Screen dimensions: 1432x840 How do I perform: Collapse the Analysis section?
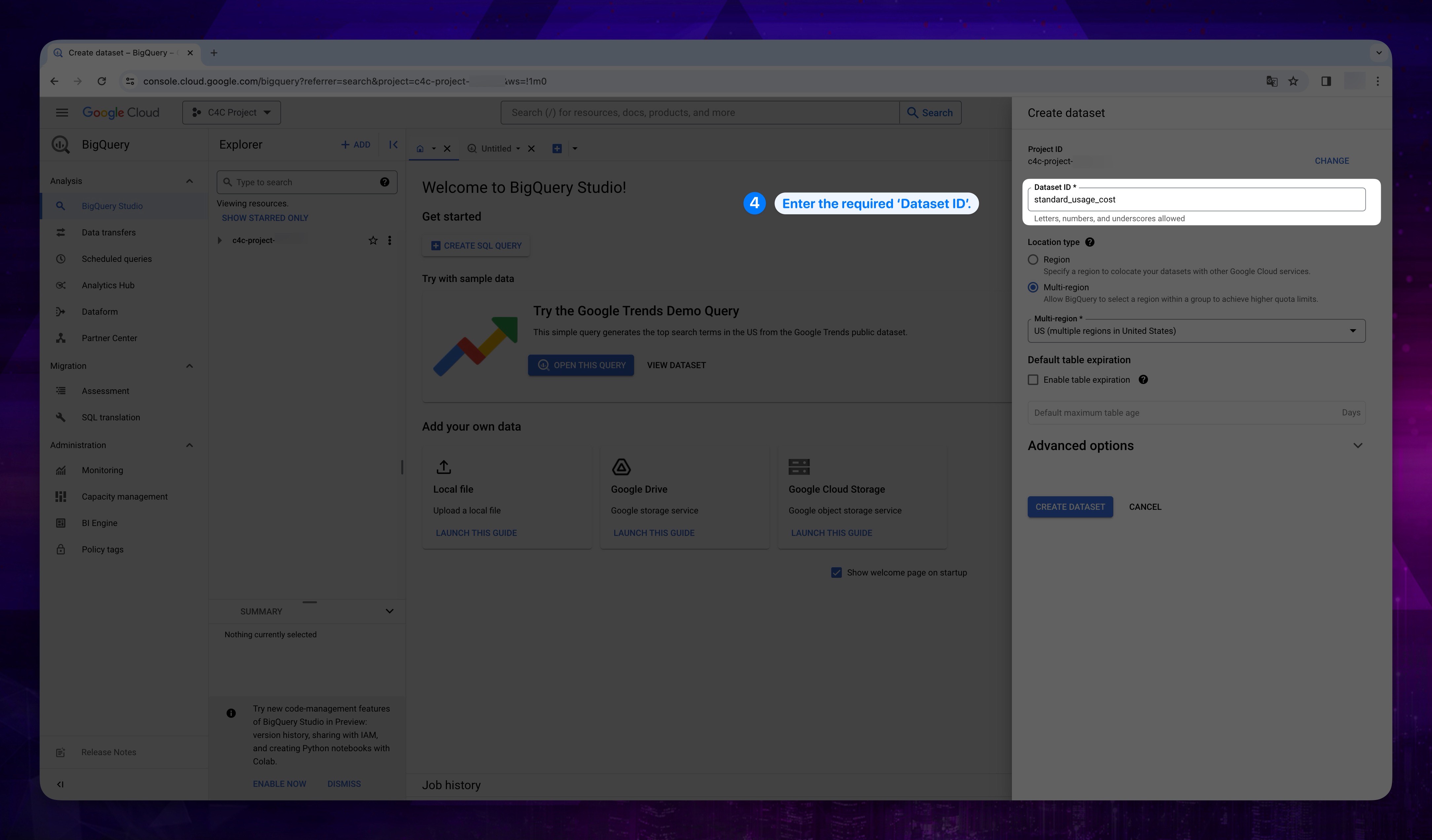pyautogui.click(x=189, y=181)
